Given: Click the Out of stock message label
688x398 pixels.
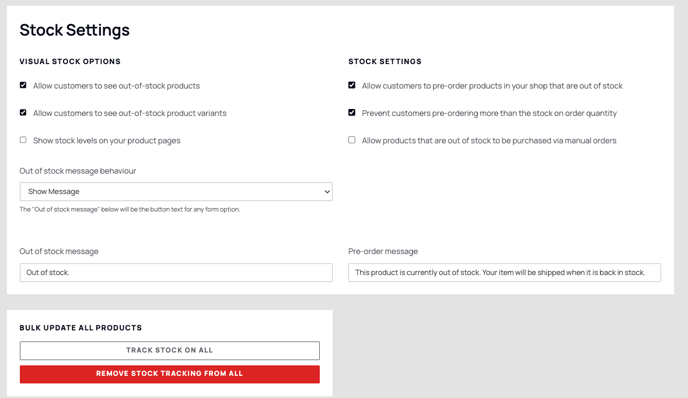Looking at the screenshot, I should coord(59,251).
